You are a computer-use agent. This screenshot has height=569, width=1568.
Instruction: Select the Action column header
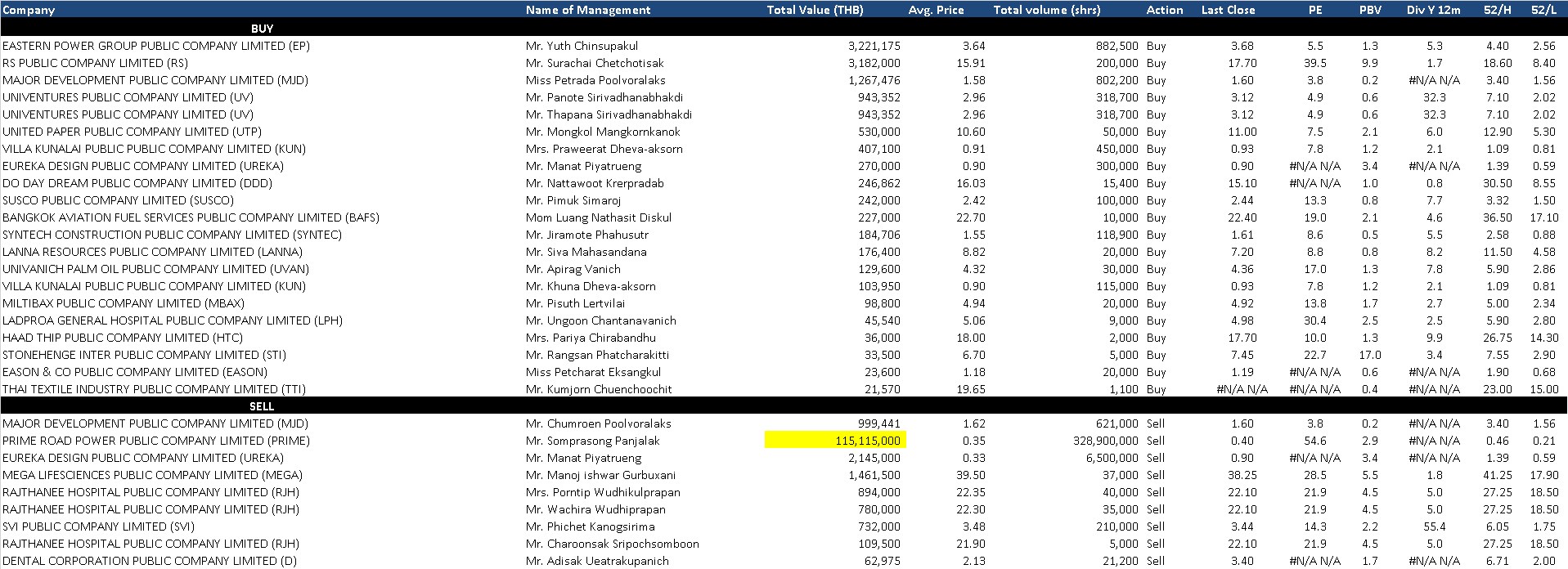[1165, 10]
